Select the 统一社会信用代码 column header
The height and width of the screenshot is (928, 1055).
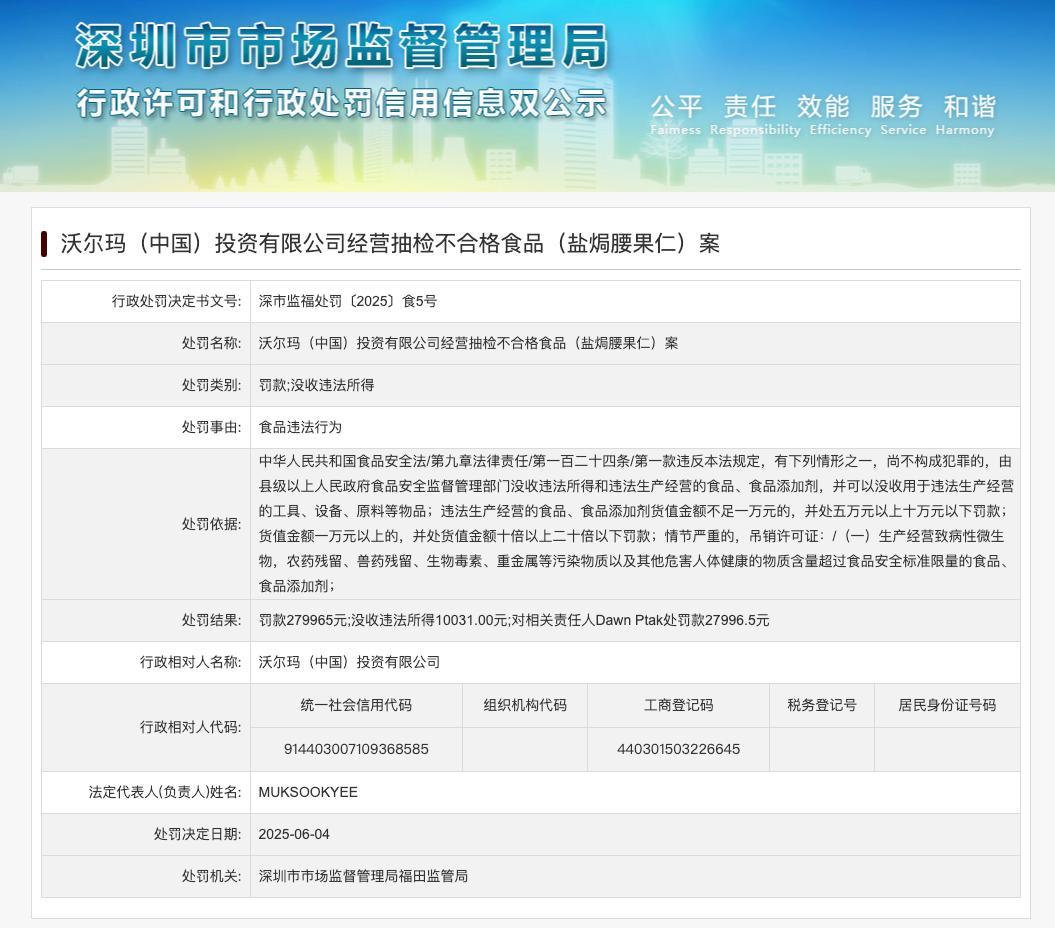(357, 705)
